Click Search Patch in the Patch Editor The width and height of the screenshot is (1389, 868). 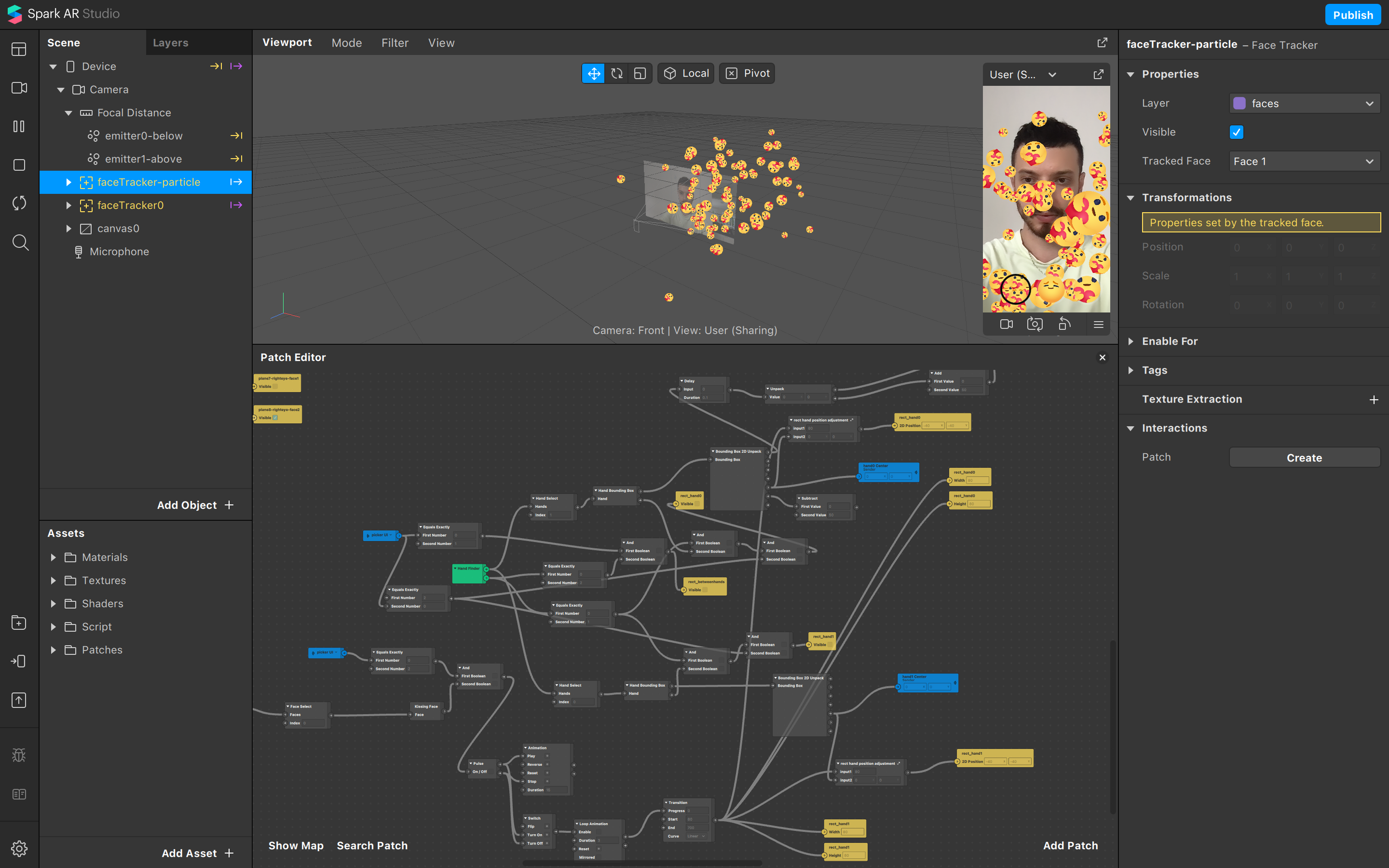372,846
